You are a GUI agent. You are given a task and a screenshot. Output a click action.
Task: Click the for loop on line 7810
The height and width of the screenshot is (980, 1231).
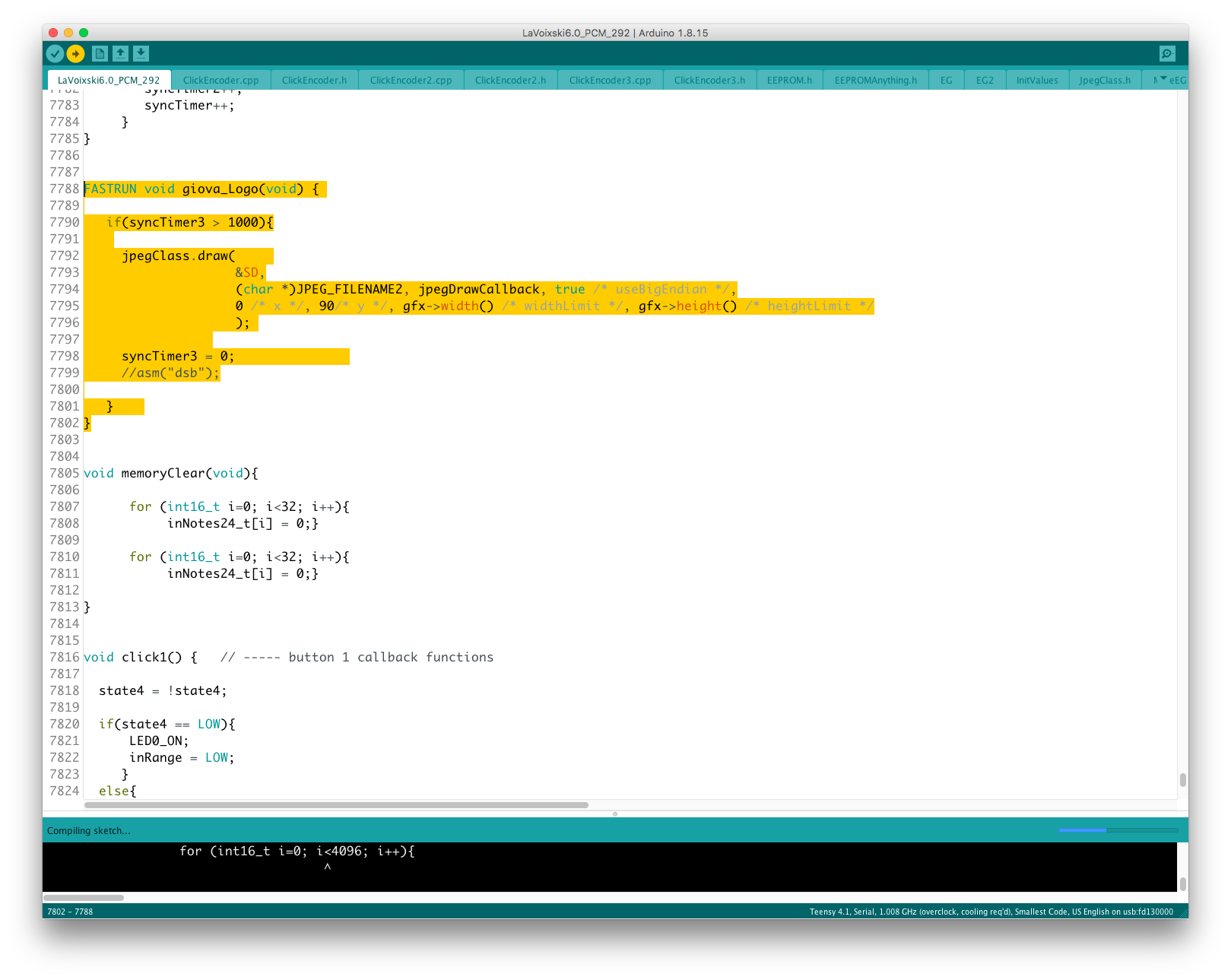(x=240, y=557)
